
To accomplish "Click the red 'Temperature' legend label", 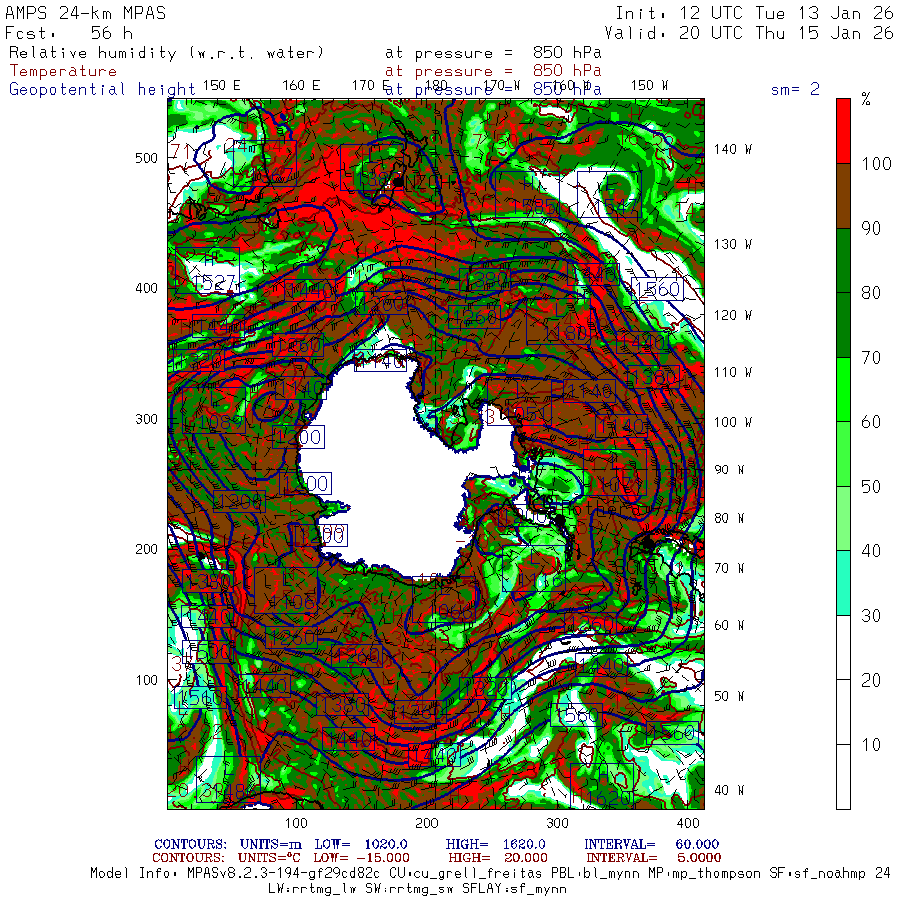I will [x=63, y=71].
